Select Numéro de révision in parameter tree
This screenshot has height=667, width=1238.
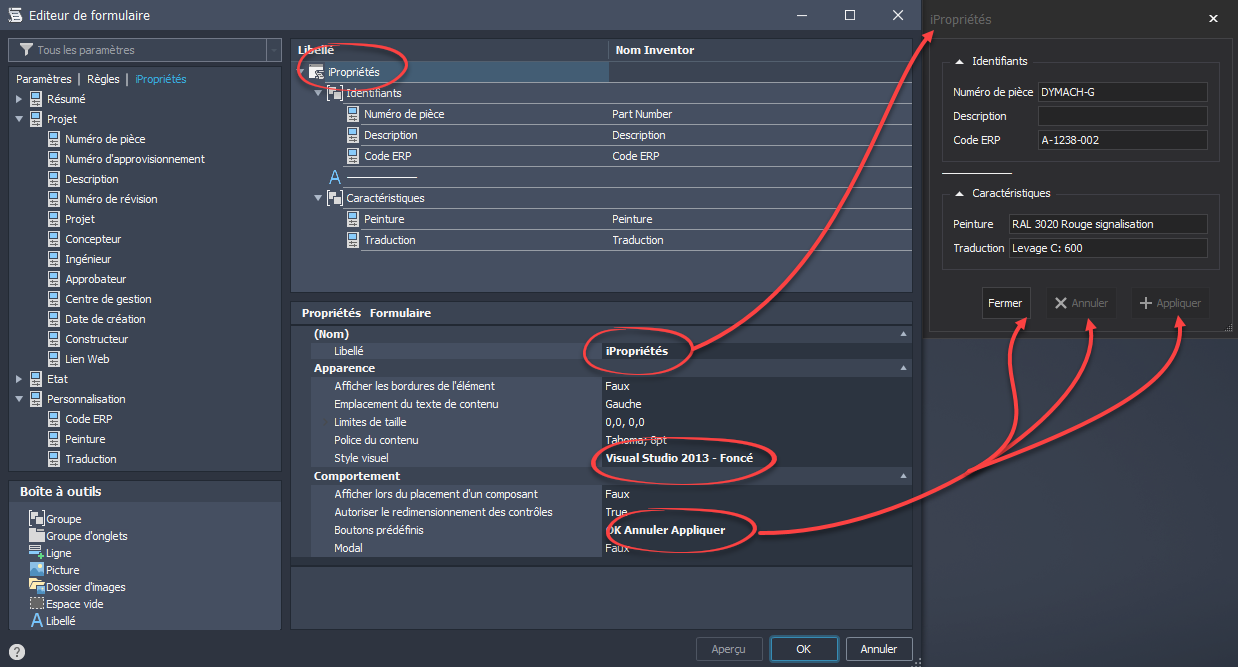(x=111, y=199)
